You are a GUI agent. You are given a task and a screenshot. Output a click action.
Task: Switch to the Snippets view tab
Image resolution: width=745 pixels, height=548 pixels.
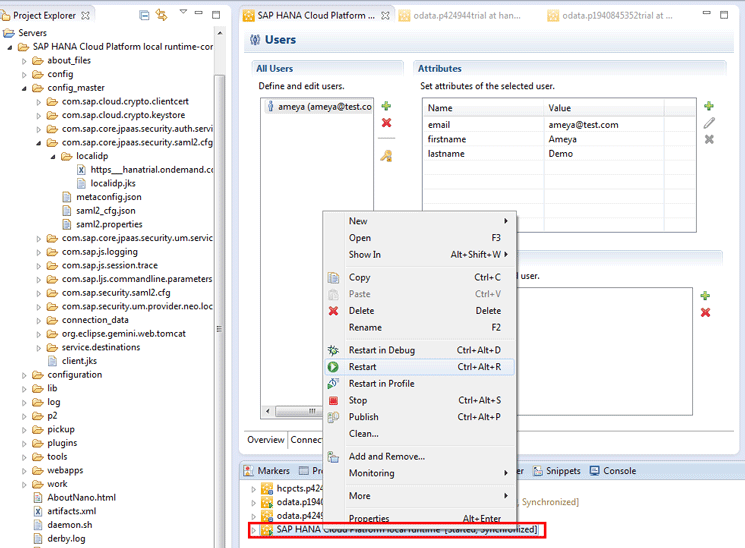pyautogui.click(x=557, y=471)
